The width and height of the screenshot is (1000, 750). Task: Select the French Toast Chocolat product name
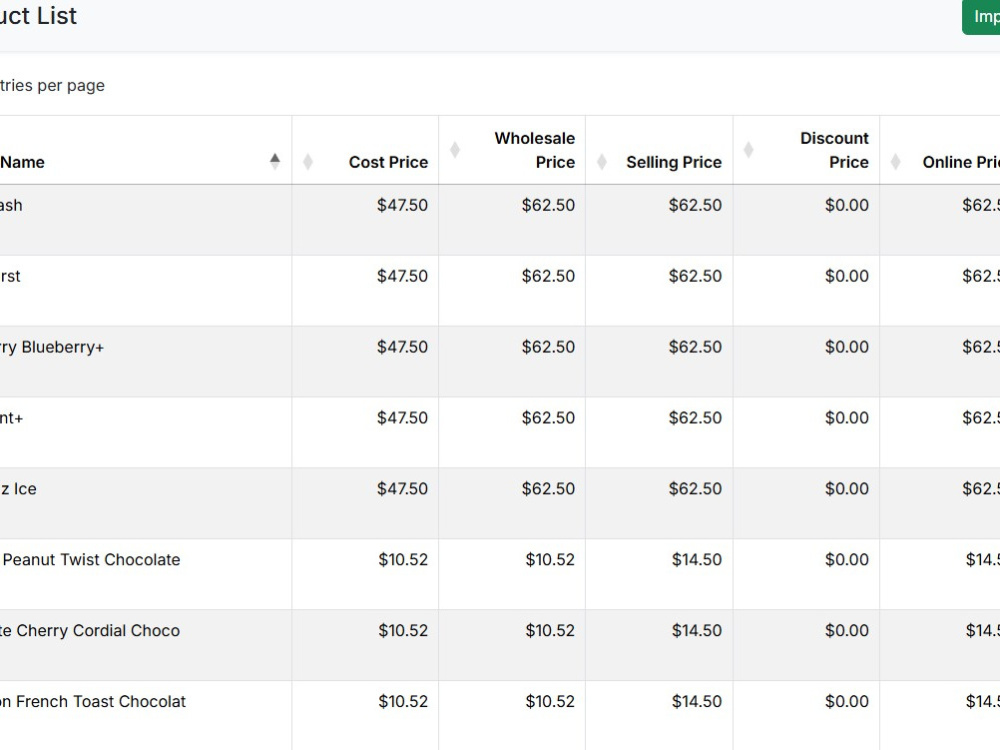point(93,701)
